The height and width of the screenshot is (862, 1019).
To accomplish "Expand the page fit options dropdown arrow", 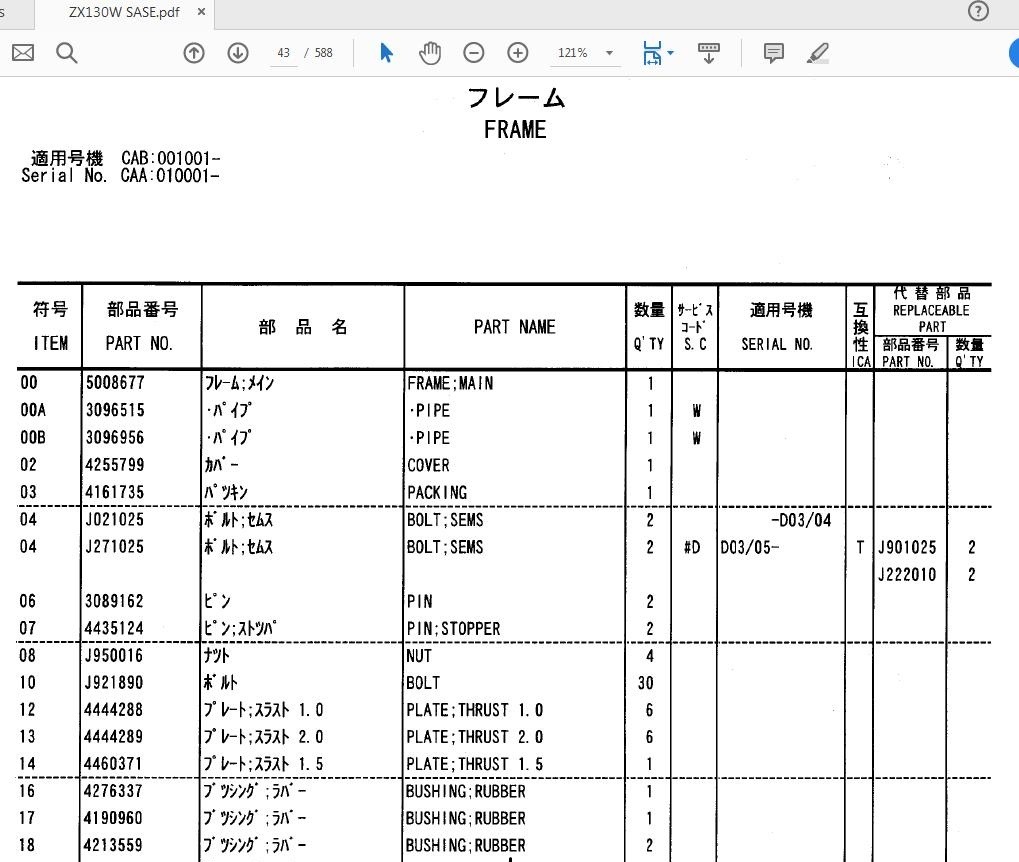I will coord(669,52).
